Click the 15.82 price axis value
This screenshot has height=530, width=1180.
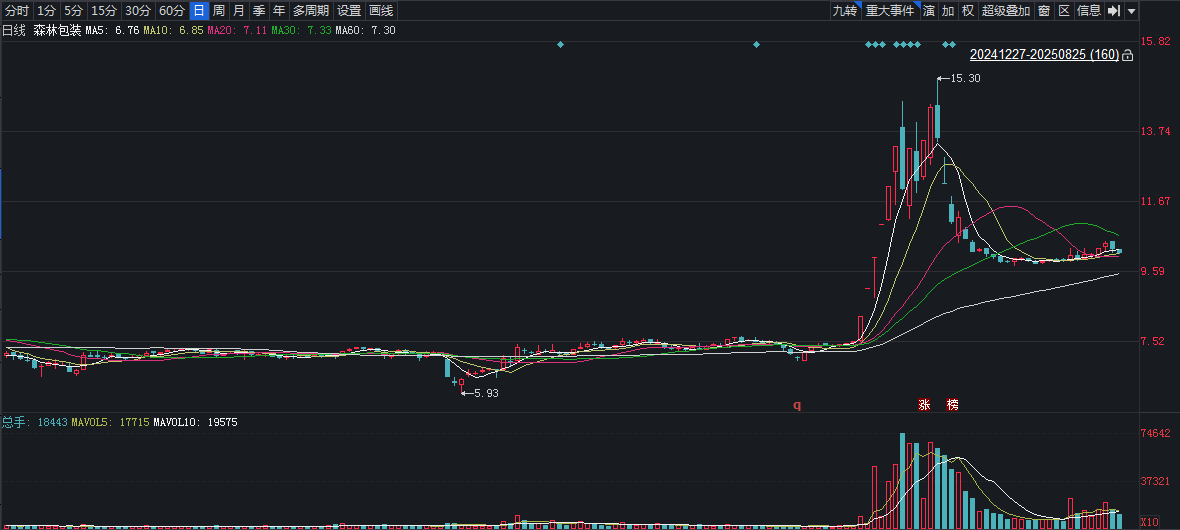[x=1155, y=40]
